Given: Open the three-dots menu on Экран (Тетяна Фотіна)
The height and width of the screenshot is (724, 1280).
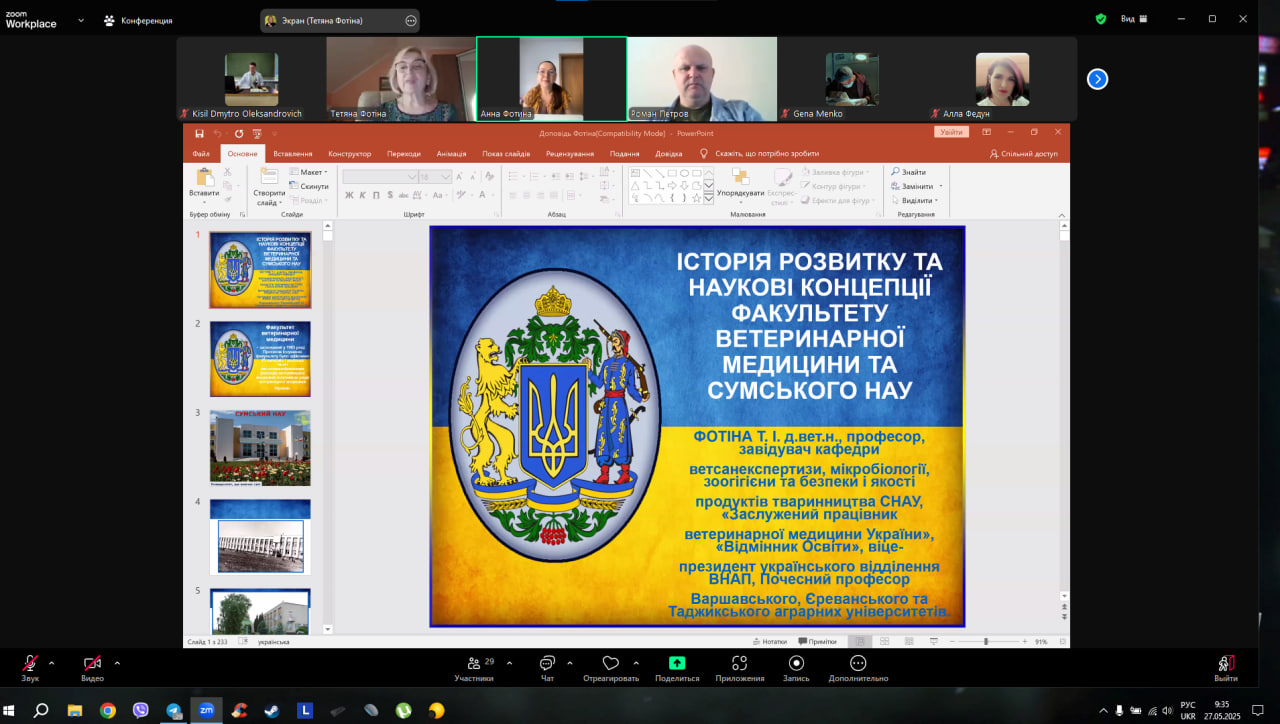Looking at the screenshot, I should (x=410, y=20).
